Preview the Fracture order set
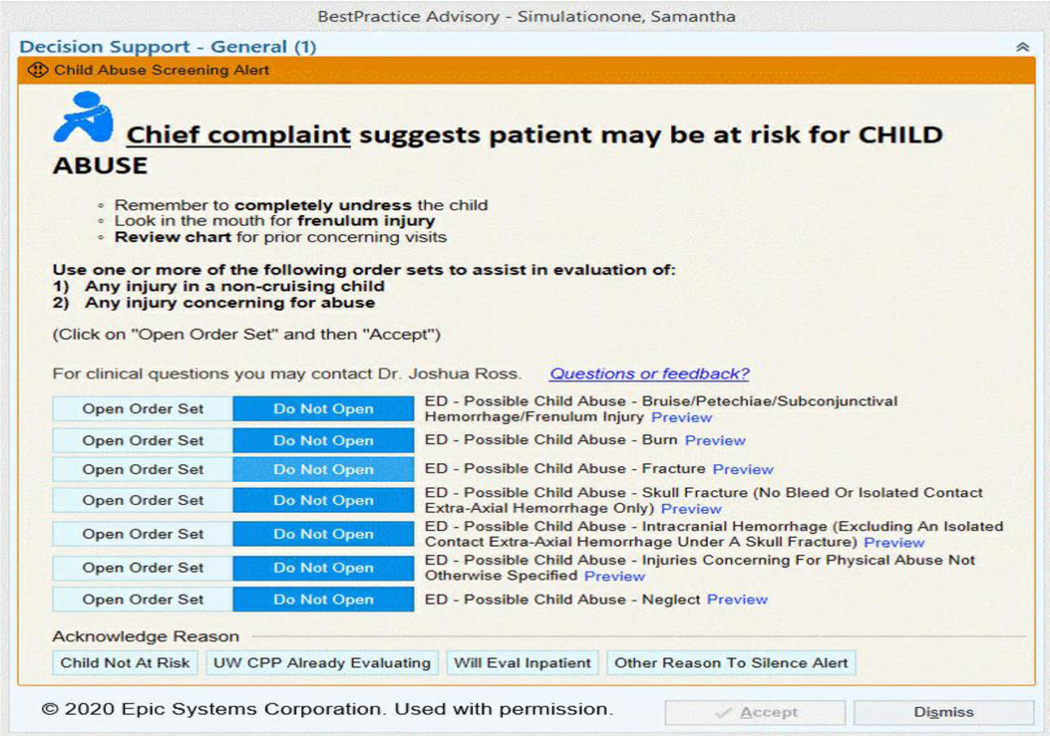 (x=743, y=469)
